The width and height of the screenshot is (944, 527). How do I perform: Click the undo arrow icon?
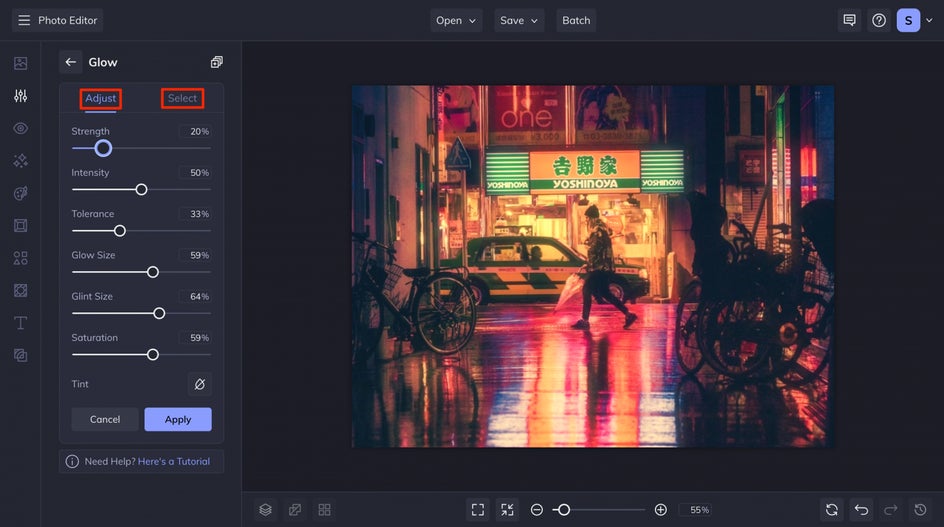(861, 510)
